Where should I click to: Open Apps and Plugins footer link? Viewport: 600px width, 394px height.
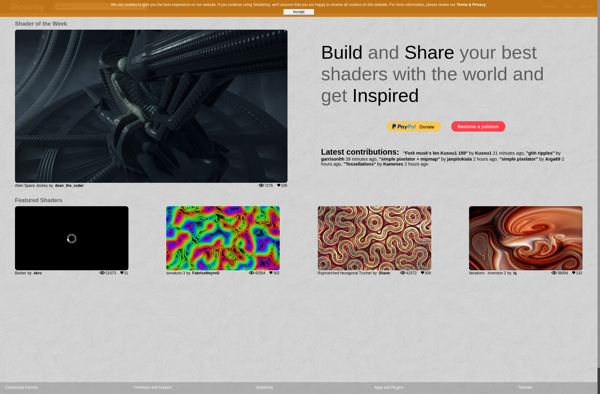(x=389, y=387)
